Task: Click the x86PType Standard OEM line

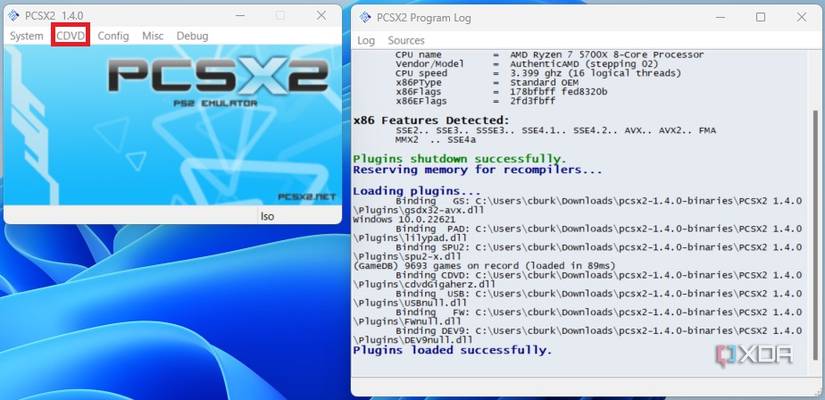Action: pos(487,83)
